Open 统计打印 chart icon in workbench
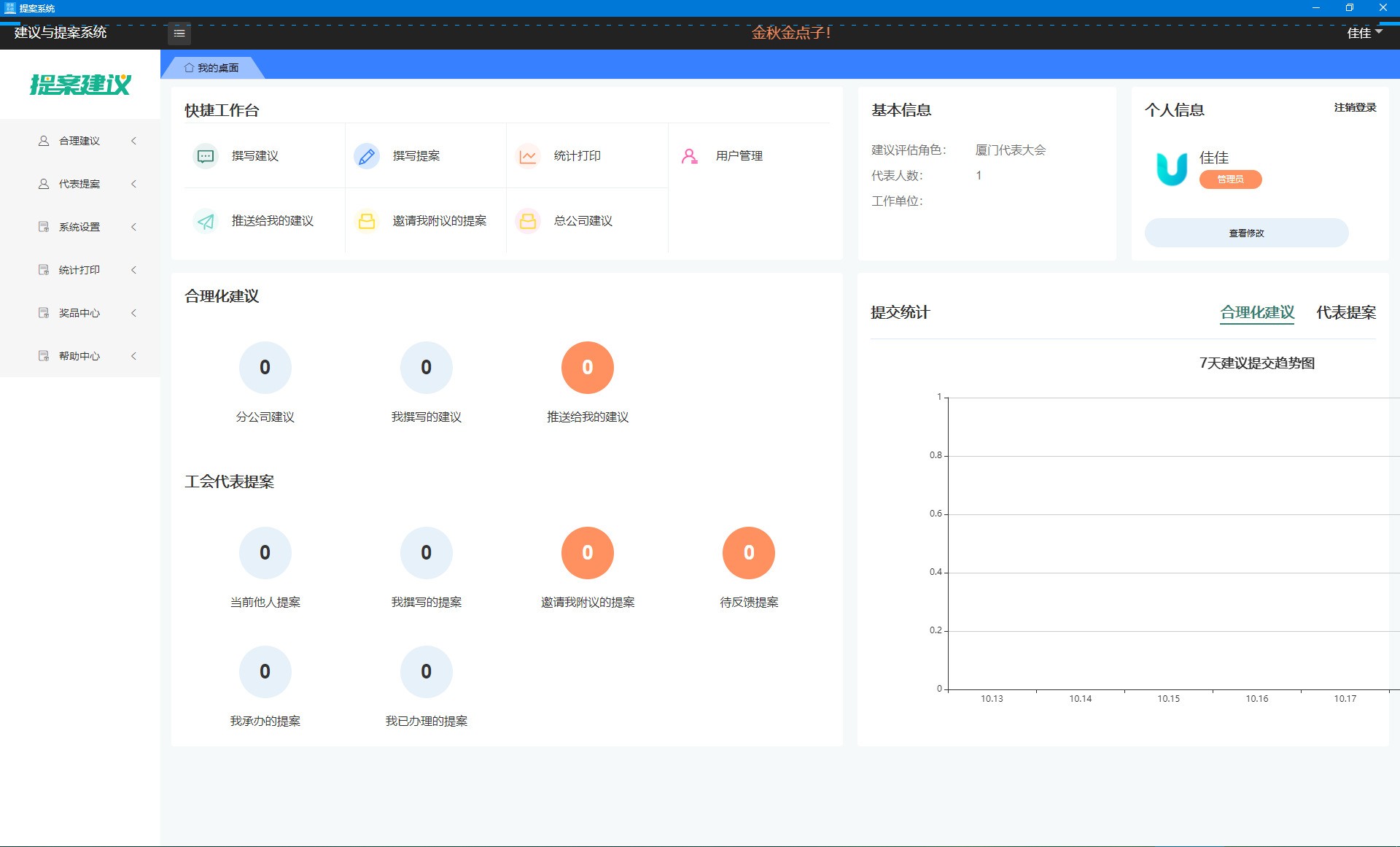 click(x=528, y=156)
